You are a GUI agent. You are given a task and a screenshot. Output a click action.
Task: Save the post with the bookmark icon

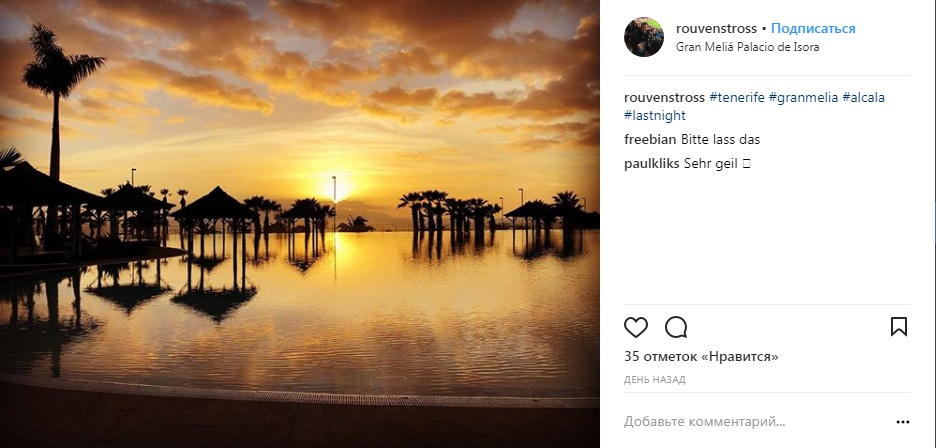(x=898, y=327)
